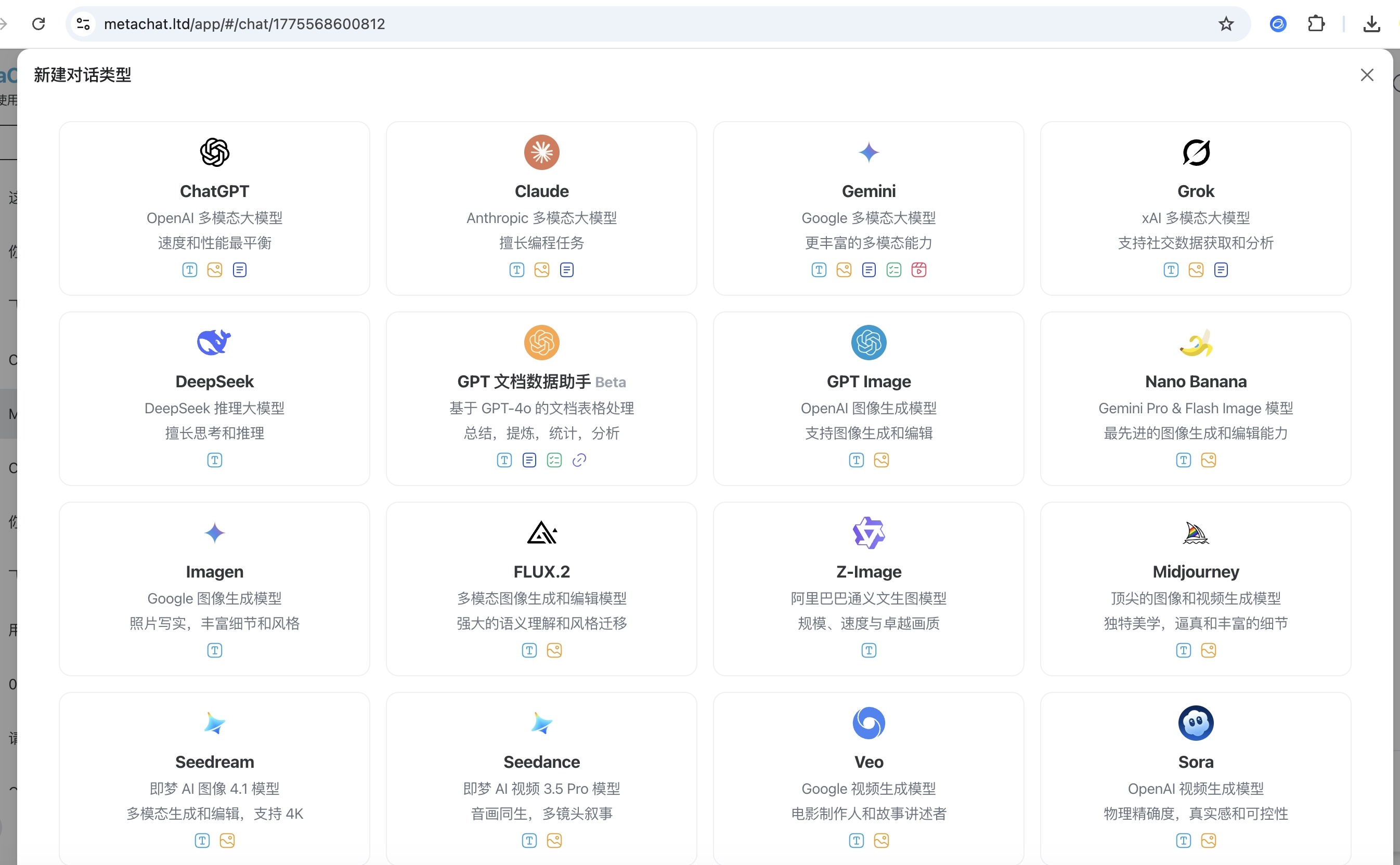
Task: Click the 擅长编程任务 description under Claude
Action: tap(541, 243)
